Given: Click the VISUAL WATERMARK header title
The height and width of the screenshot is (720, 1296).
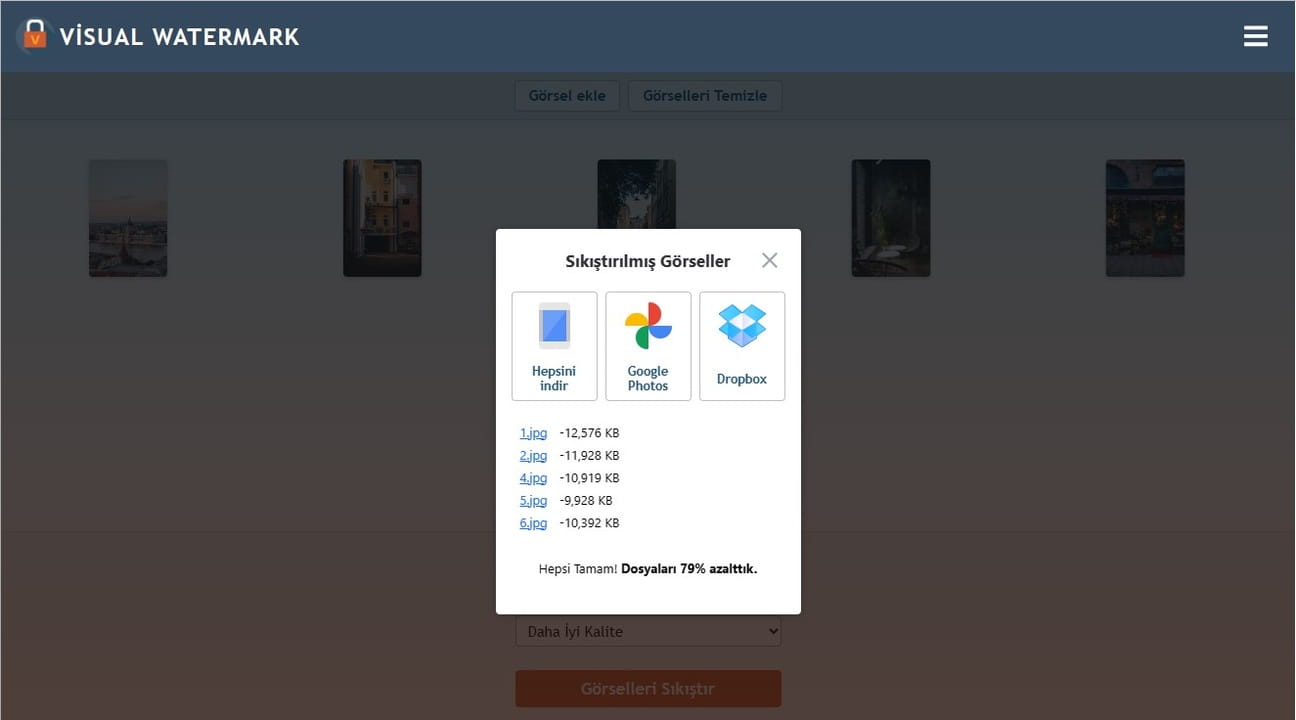Looking at the screenshot, I should (179, 37).
